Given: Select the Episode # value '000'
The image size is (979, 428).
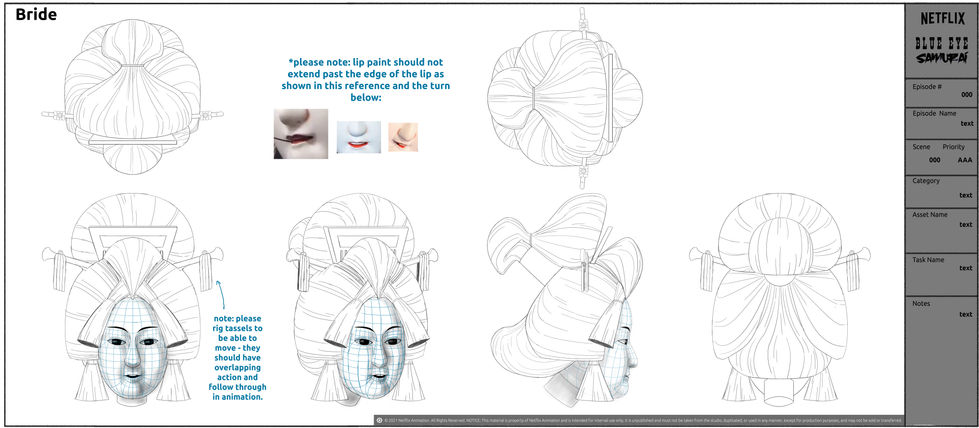Looking at the screenshot, I should coord(967,95).
